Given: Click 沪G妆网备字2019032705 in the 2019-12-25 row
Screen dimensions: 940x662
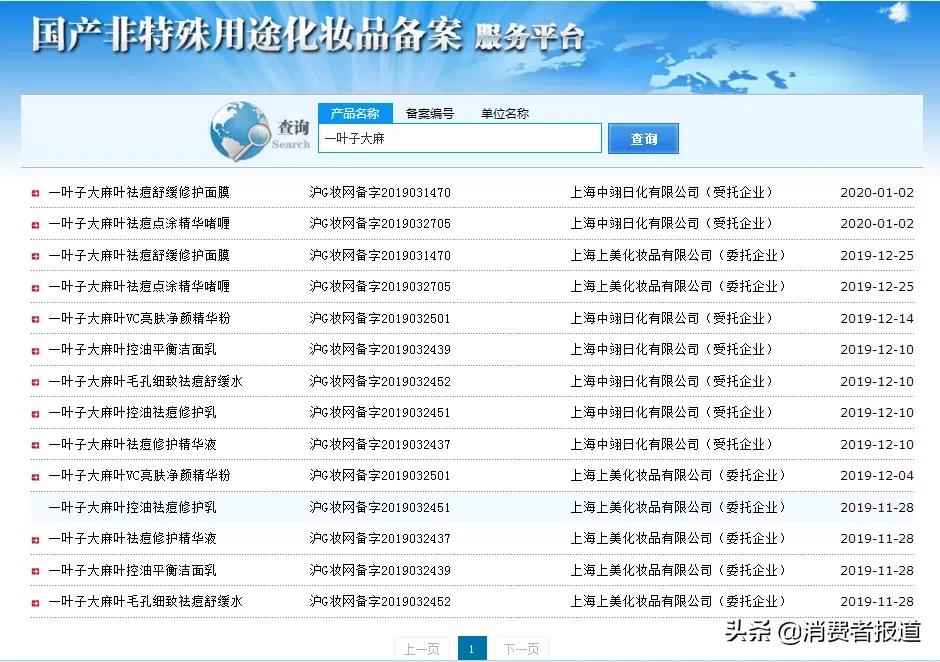Looking at the screenshot, I should pyautogui.click(x=380, y=287).
